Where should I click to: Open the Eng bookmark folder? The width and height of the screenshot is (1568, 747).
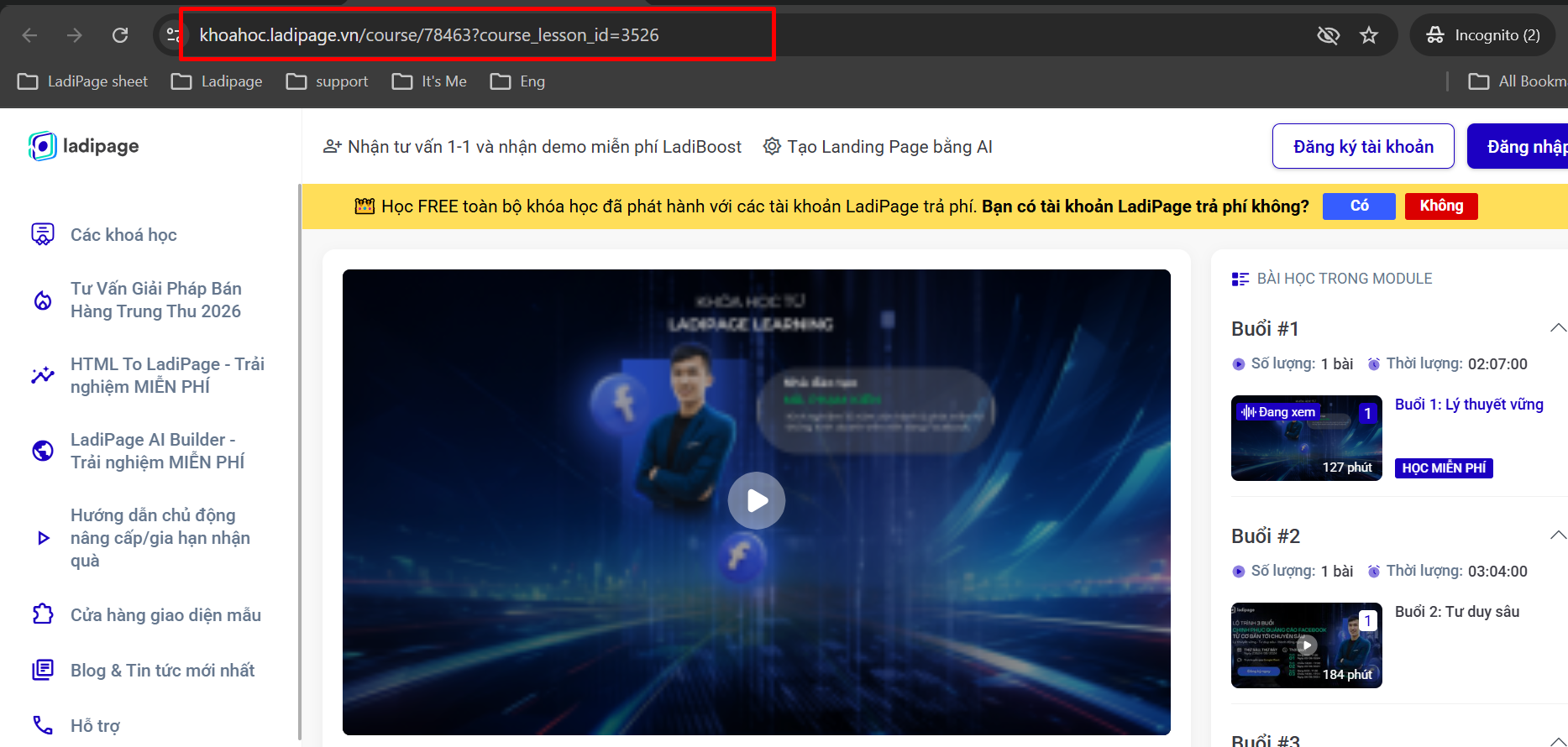coord(517,81)
